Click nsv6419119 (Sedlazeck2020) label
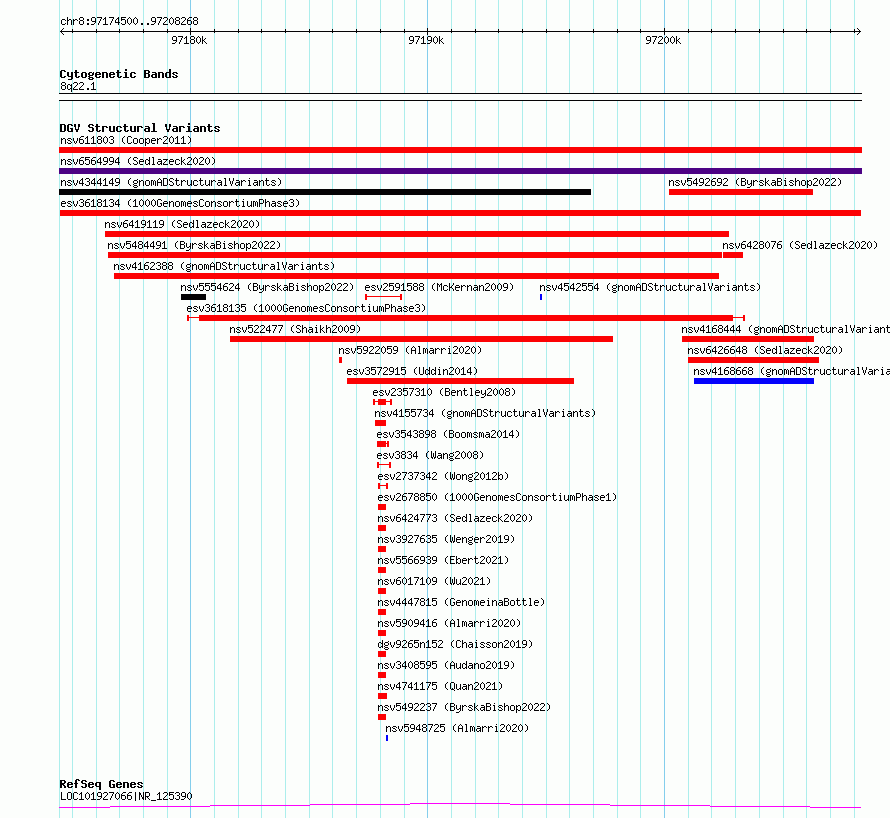Screen dimensions: 890x818 tap(182, 224)
